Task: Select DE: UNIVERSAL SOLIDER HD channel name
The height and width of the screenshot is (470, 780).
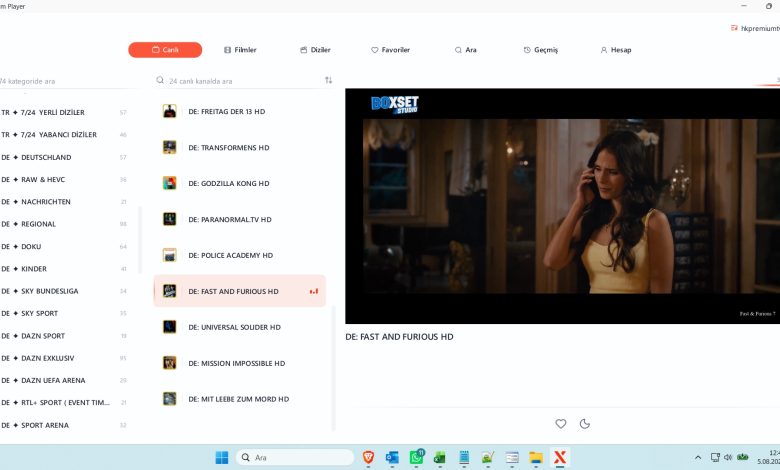Action: pyautogui.click(x=234, y=327)
